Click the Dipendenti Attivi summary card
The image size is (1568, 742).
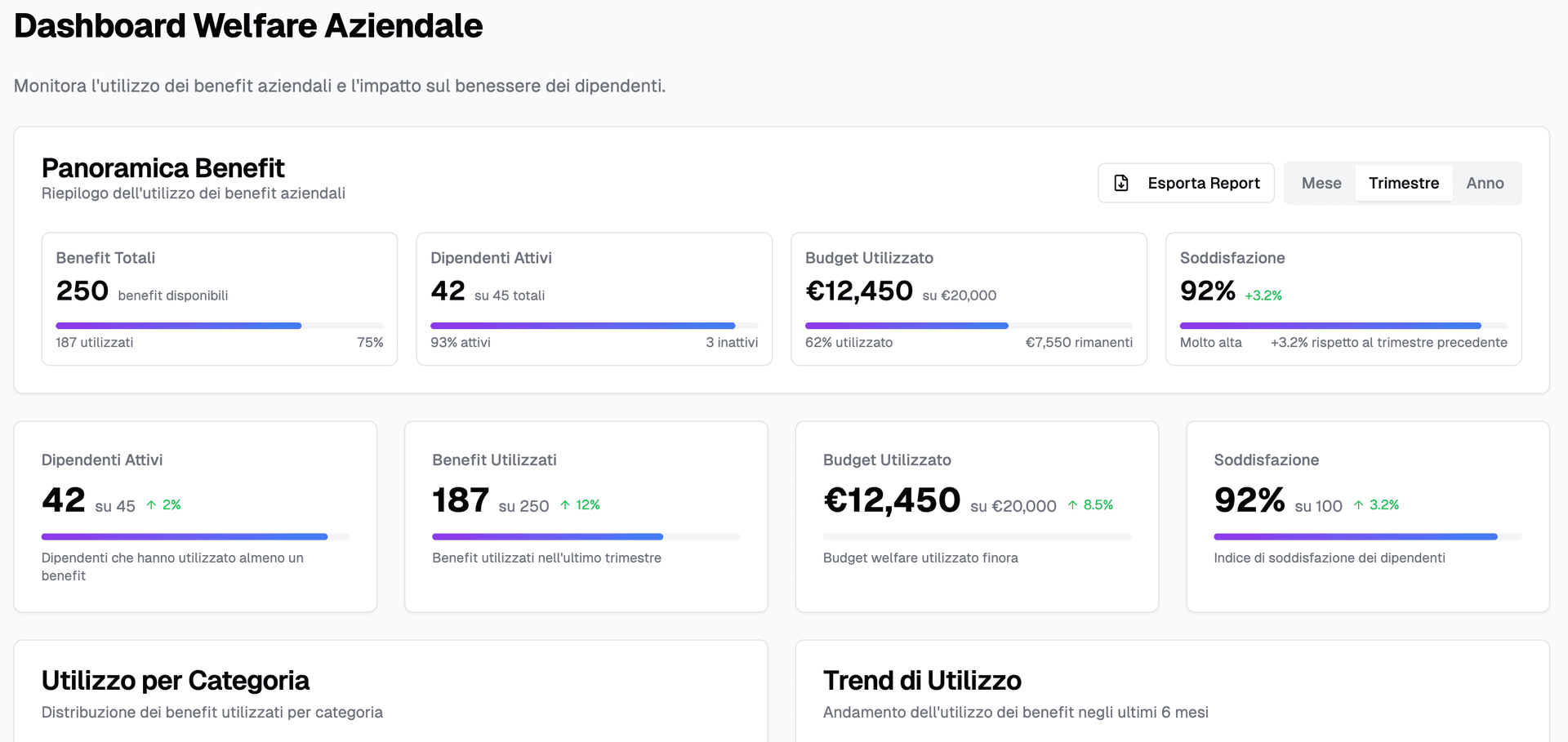point(594,300)
